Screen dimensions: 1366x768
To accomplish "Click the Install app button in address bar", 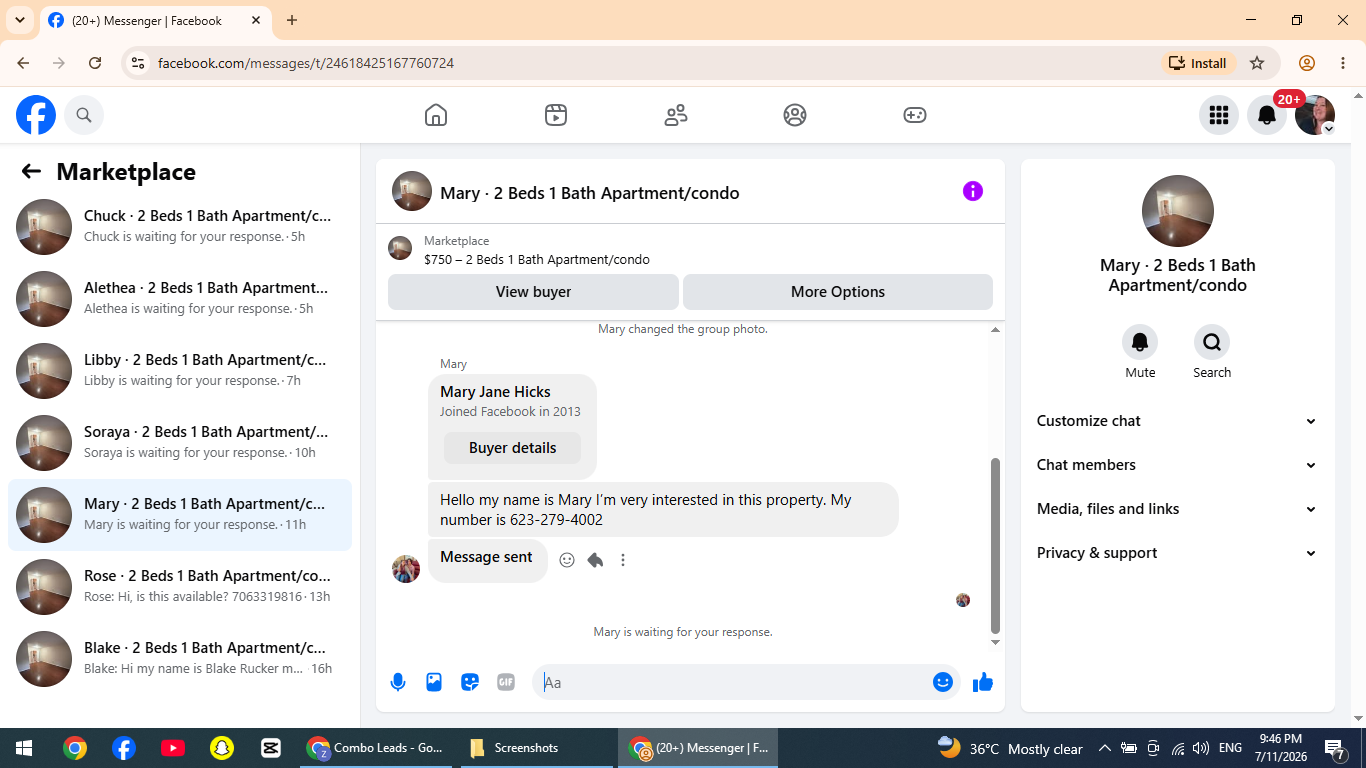I will click(1198, 63).
